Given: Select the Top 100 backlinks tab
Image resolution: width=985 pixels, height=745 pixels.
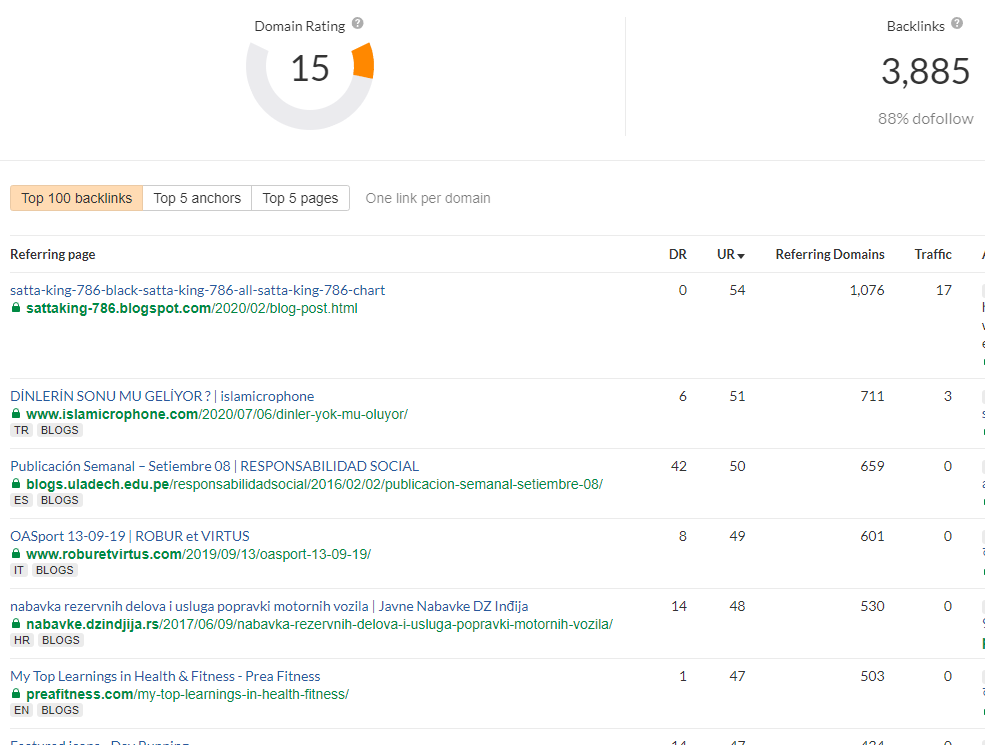Looking at the screenshot, I should coord(77,198).
